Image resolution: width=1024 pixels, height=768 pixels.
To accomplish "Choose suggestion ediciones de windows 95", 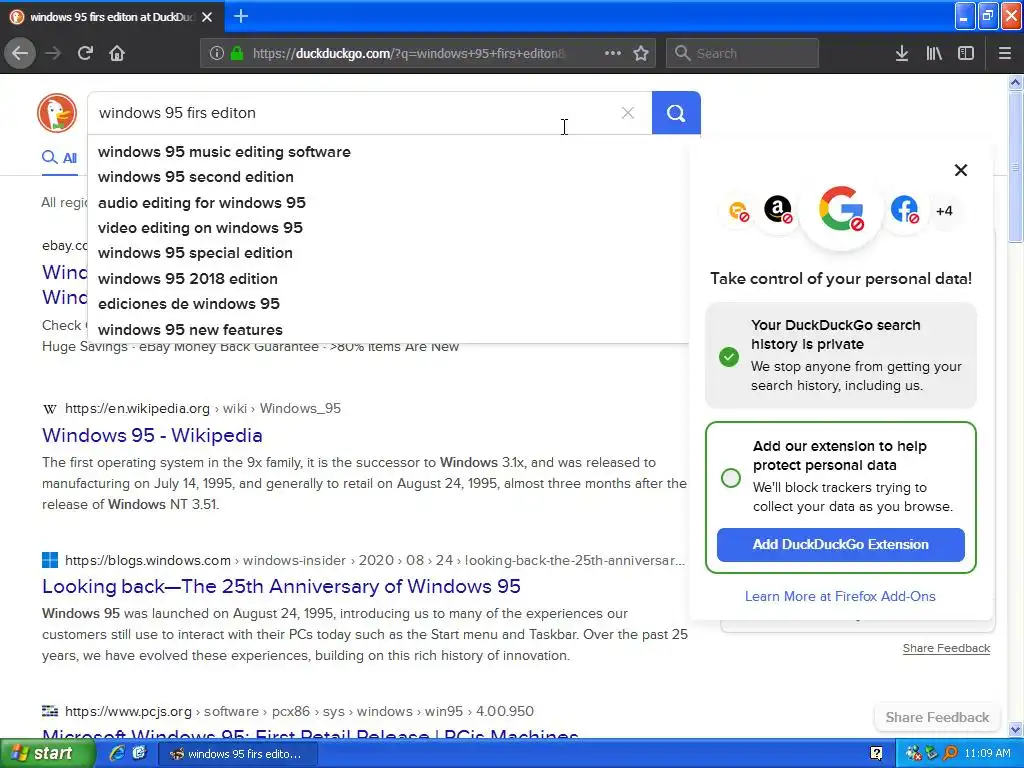I will [388, 304].
